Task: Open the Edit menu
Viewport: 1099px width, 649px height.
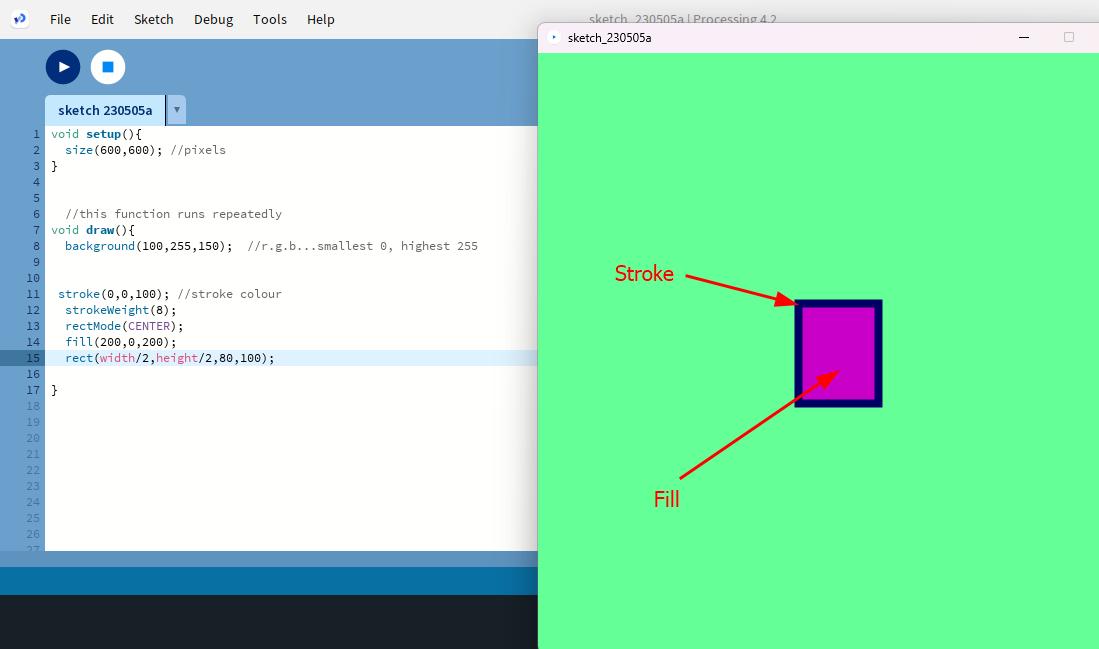Action: pyautogui.click(x=101, y=19)
